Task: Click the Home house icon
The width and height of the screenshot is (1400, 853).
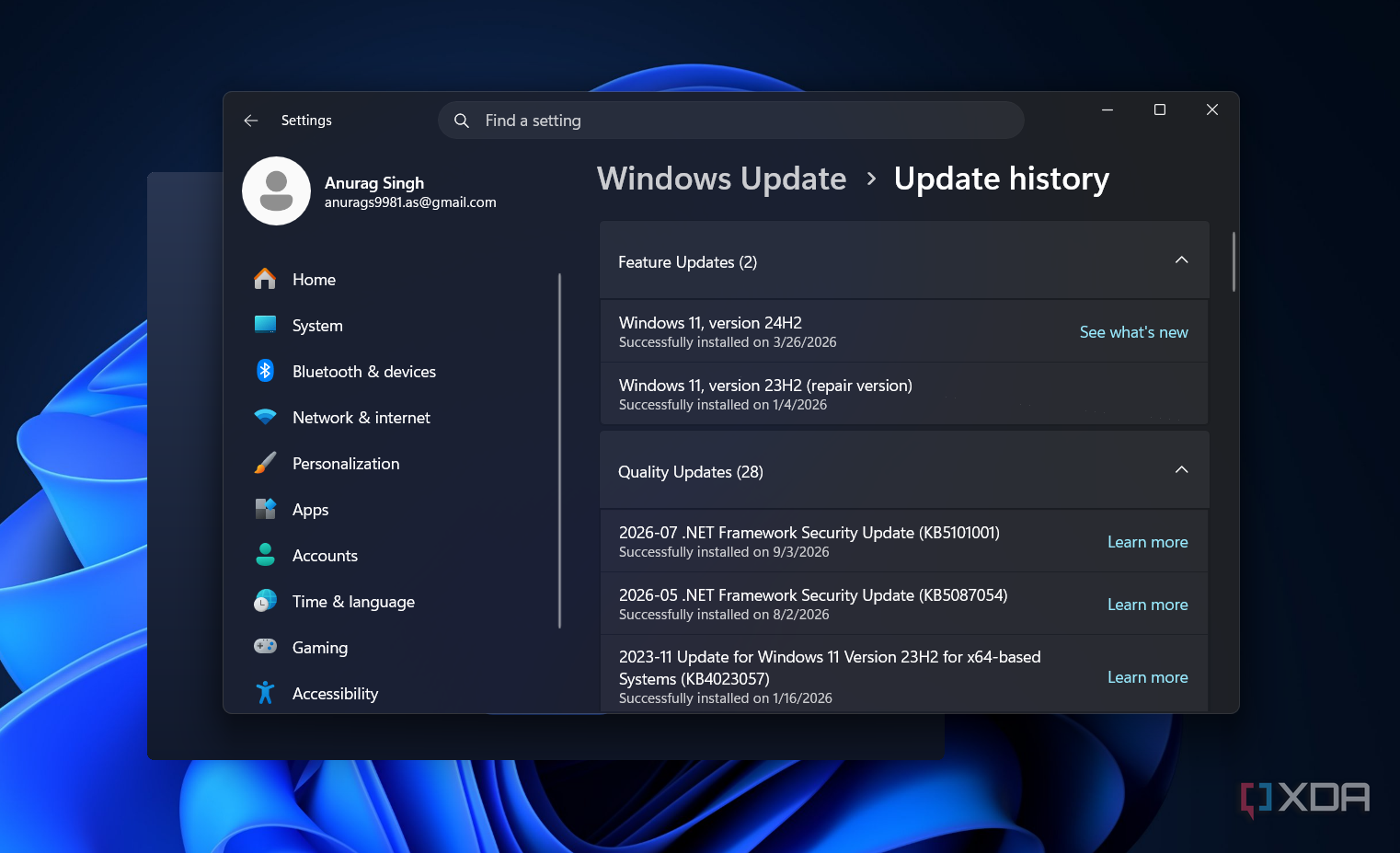Action: [265, 279]
